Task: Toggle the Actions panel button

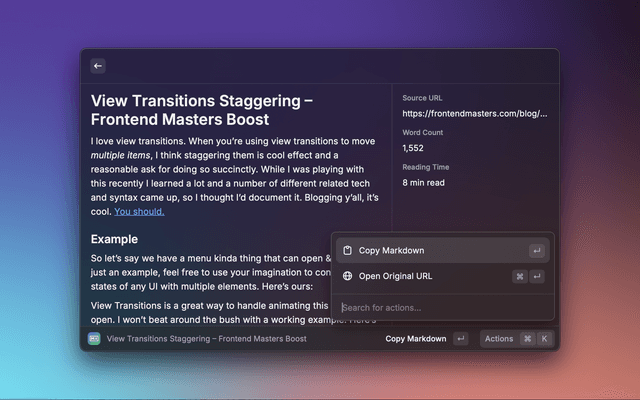Action: click(499, 339)
